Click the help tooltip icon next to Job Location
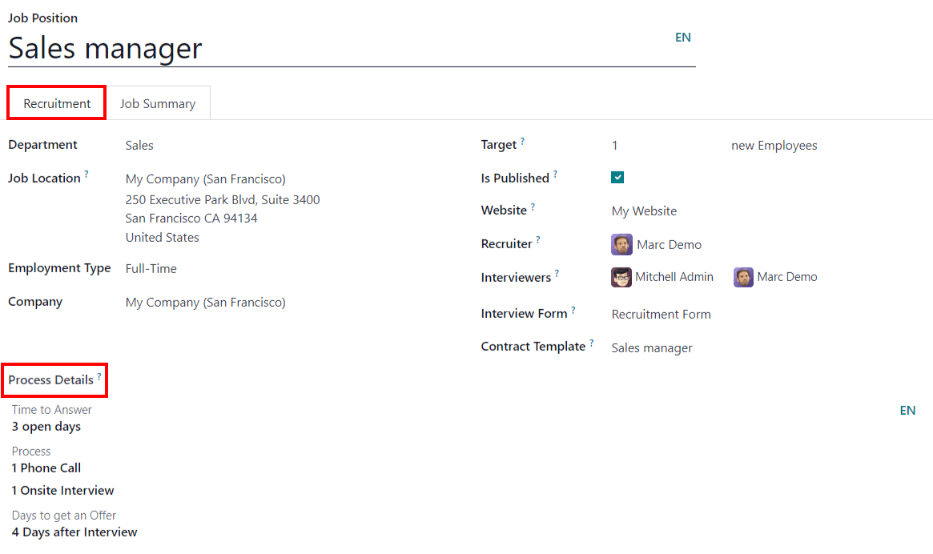The height and width of the screenshot is (554, 933). [x=87, y=175]
